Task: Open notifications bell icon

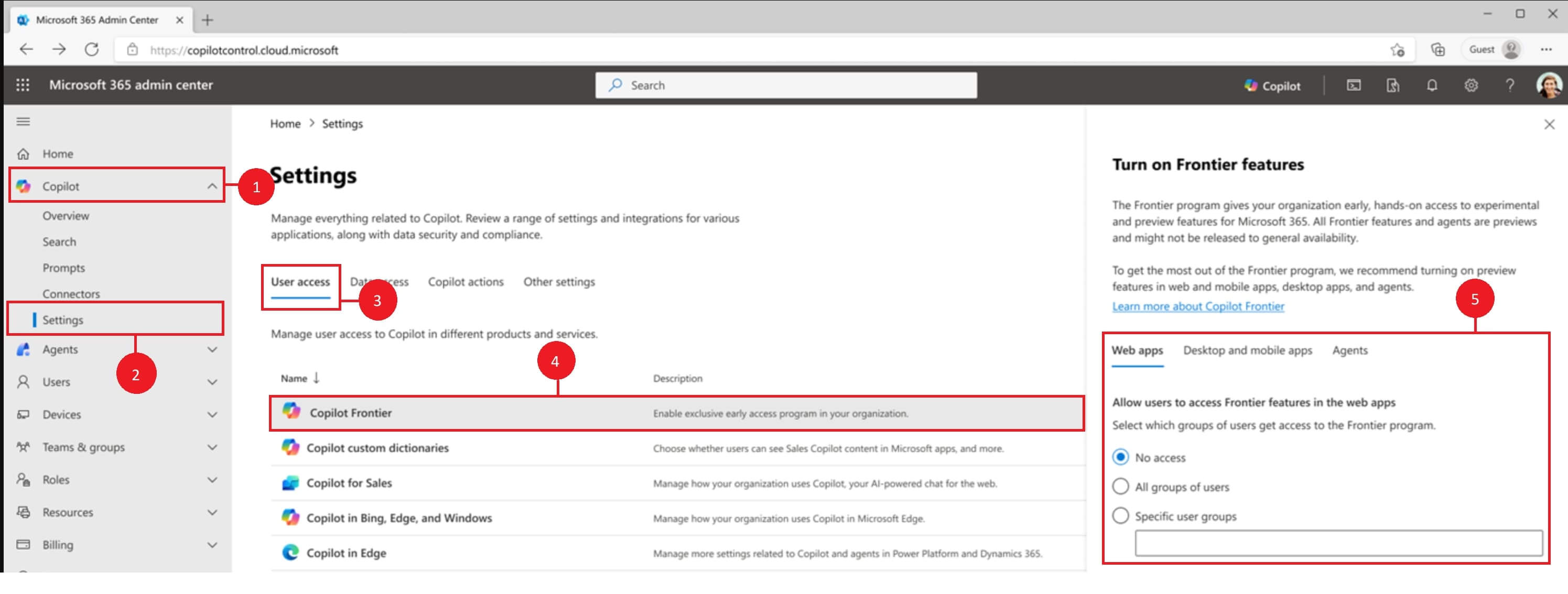Action: pos(1432,86)
